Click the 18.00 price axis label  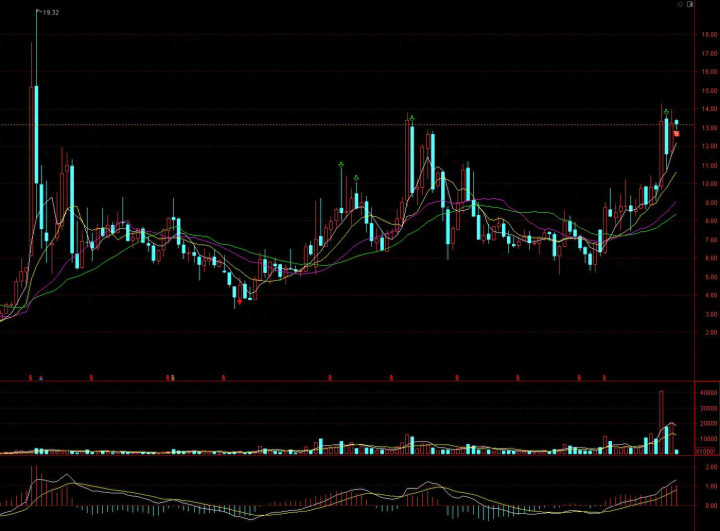point(709,34)
